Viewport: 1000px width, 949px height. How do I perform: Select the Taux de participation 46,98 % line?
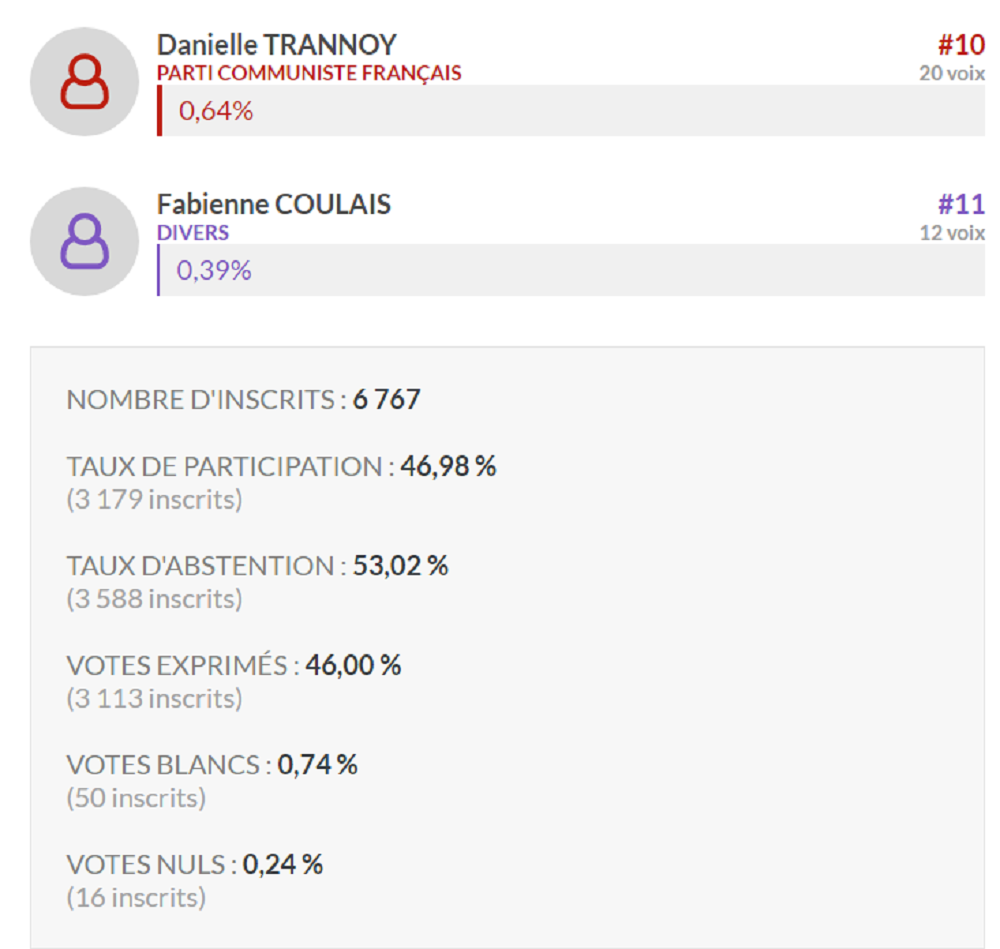pos(281,466)
